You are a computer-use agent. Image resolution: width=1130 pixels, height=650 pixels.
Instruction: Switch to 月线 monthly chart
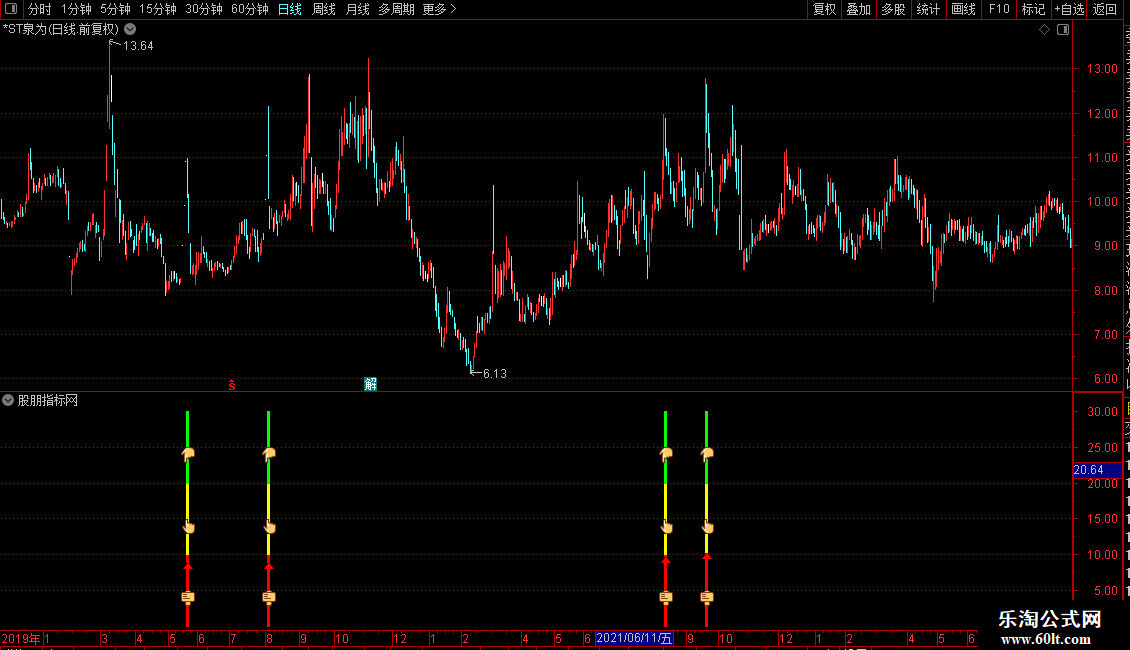pyautogui.click(x=357, y=9)
